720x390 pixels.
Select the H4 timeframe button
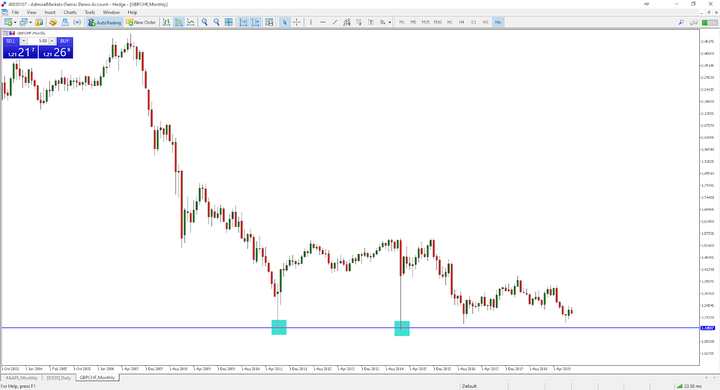pyautogui.click(x=461, y=22)
